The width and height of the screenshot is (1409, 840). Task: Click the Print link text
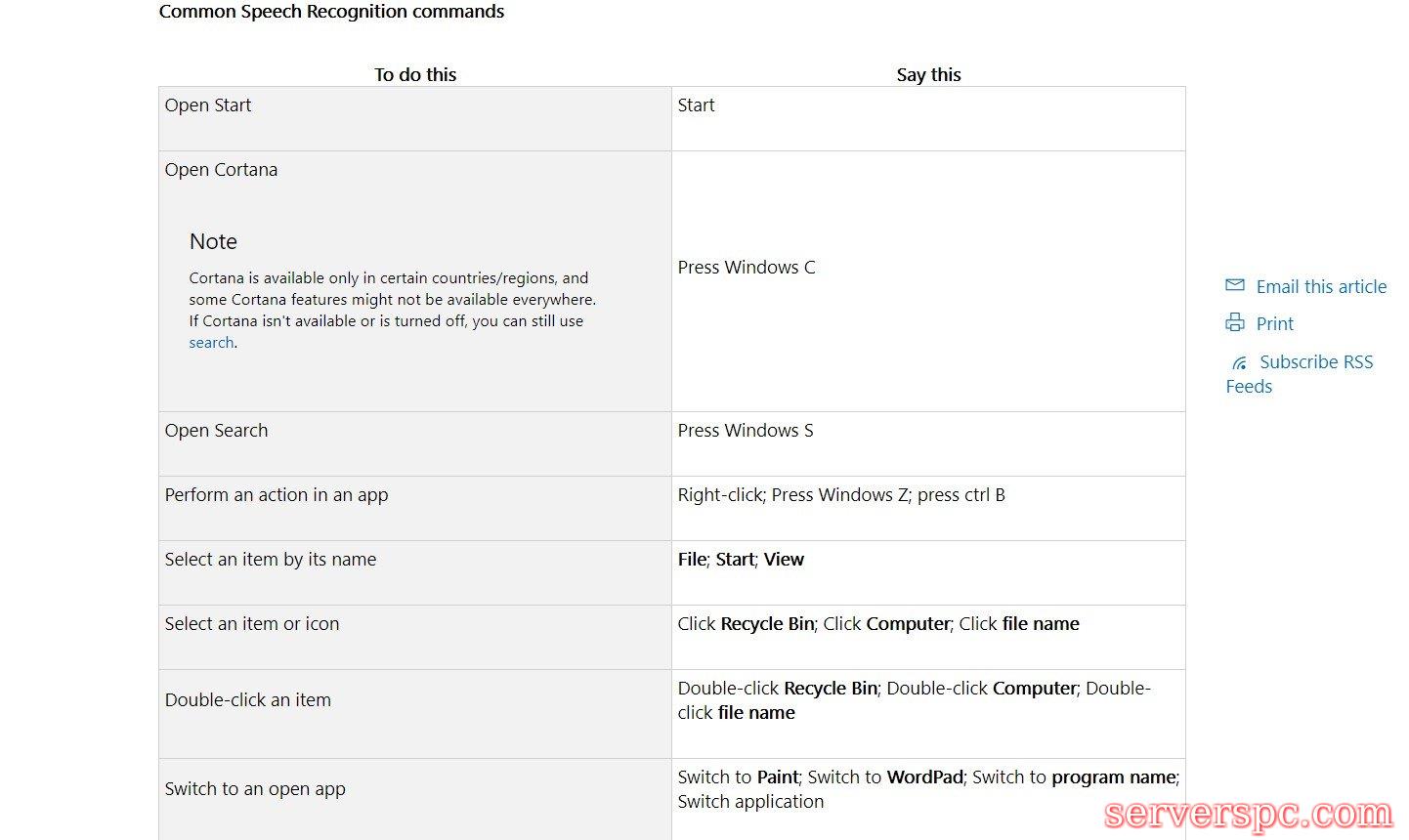coord(1274,323)
